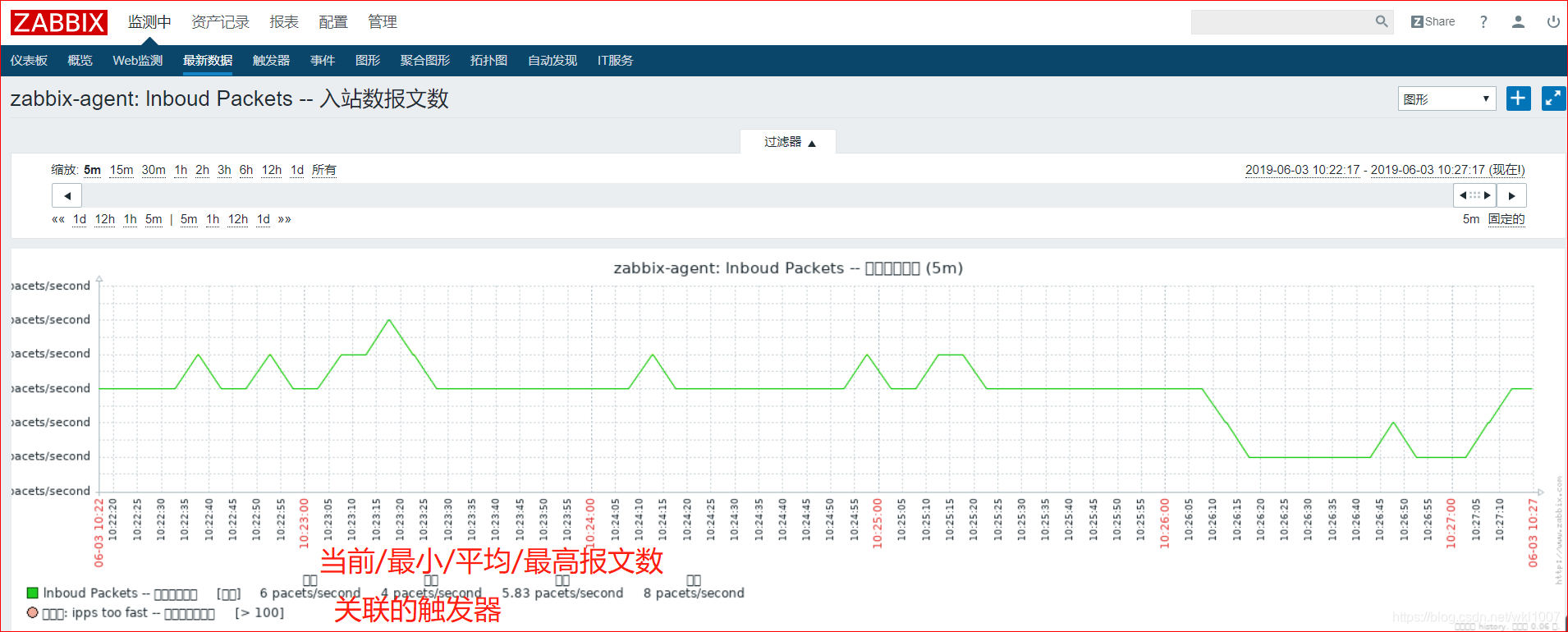
Task: Go to the 概览 submenu
Action: [x=80, y=61]
